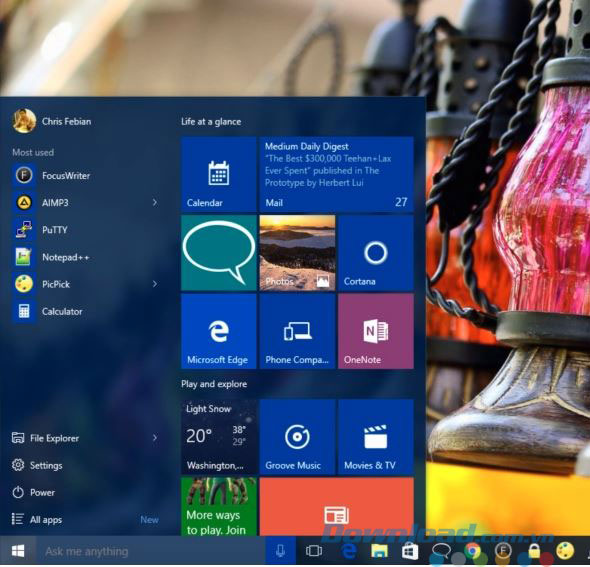The image size is (590, 567).
Task: Launch the Microsoft Edge tile
Action: [x=219, y=331]
